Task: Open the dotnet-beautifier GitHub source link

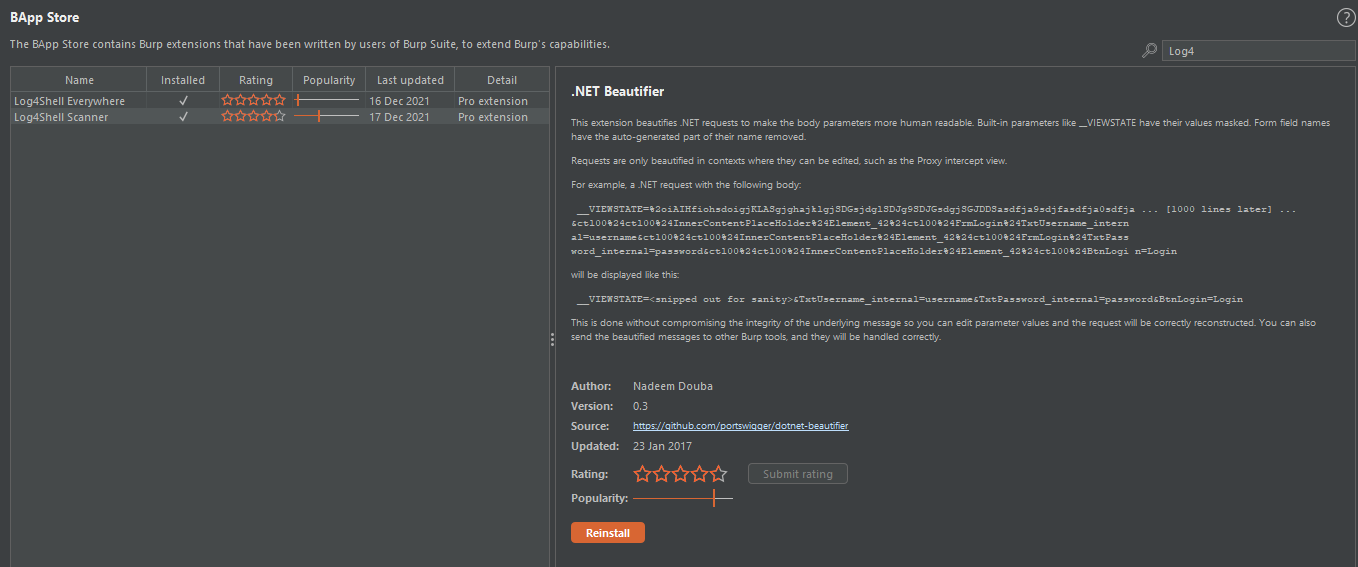Action: [741, 426]
